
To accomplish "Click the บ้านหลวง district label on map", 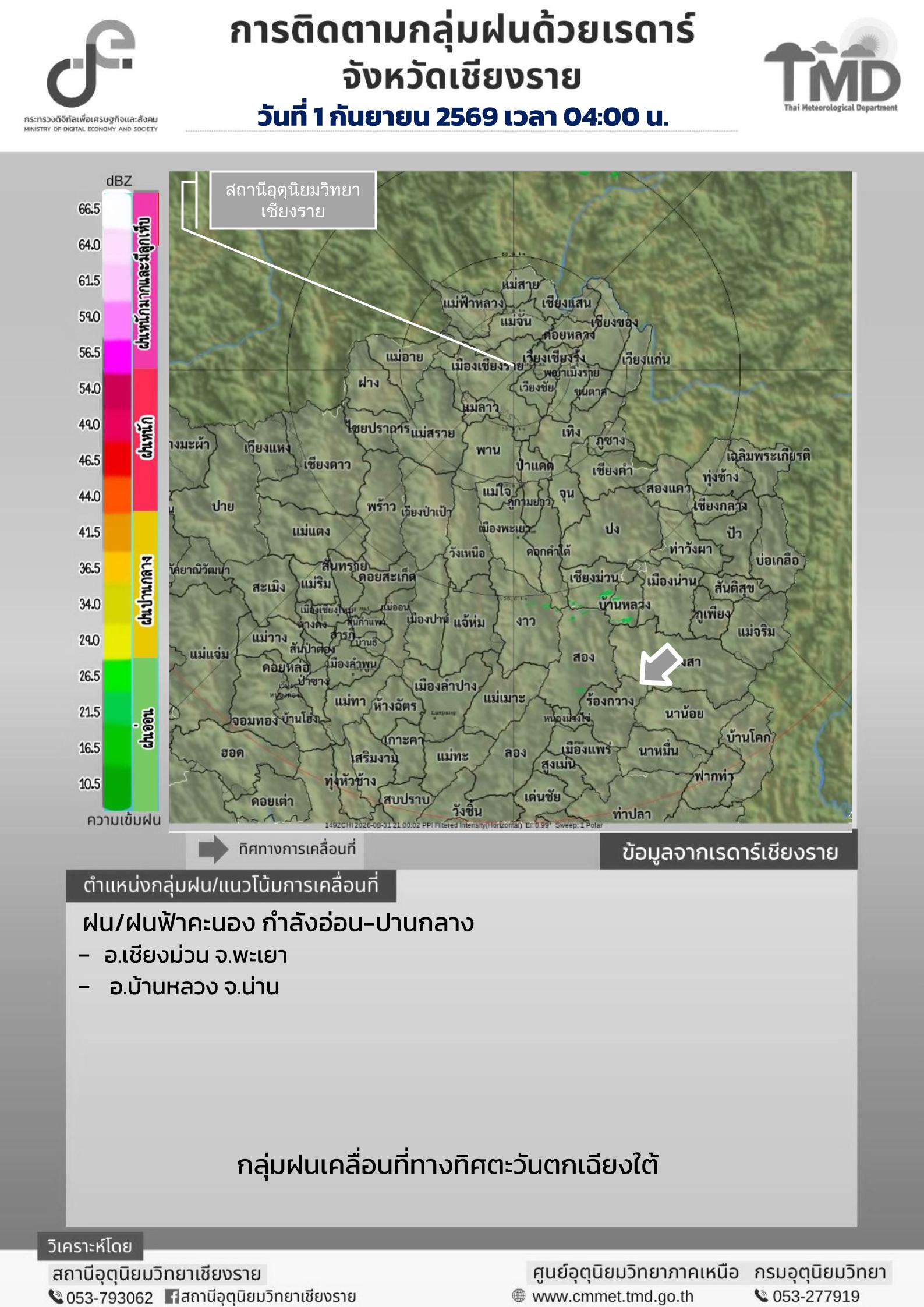I will pyautogui.click(x=625, y=605).
